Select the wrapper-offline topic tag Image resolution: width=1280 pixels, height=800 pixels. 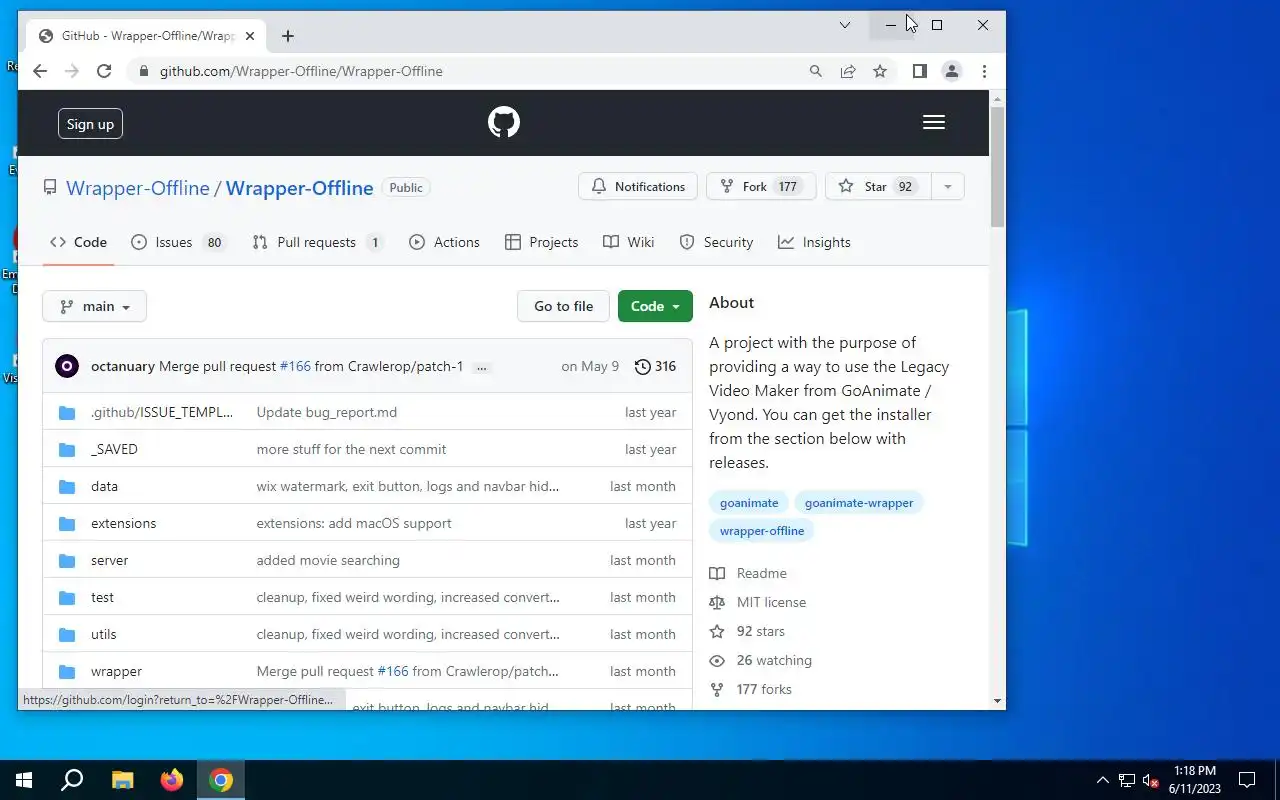point(762,531)
